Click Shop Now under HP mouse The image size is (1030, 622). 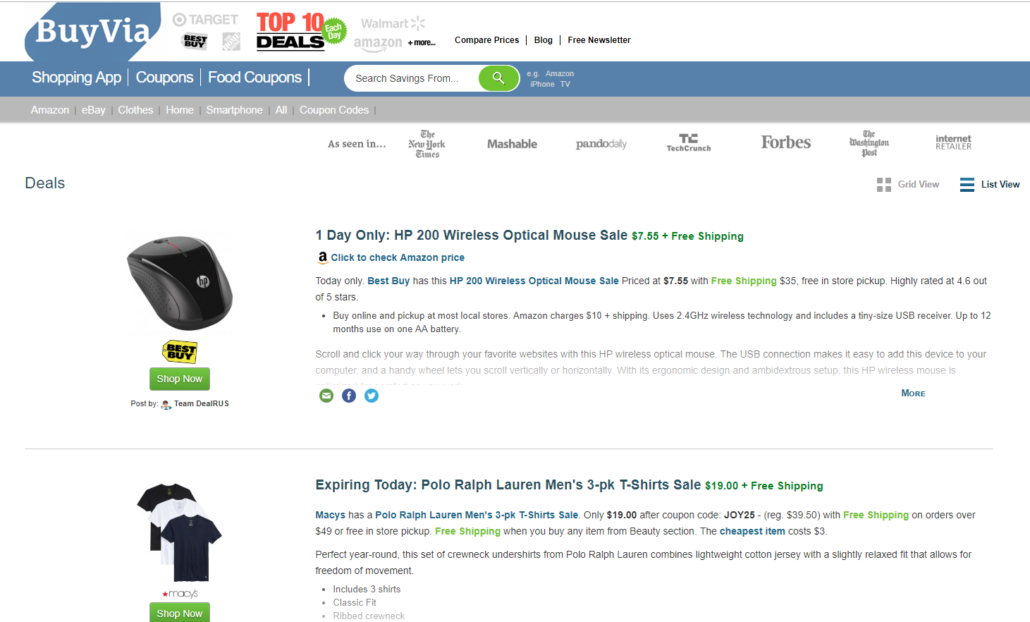pos(179,379)
